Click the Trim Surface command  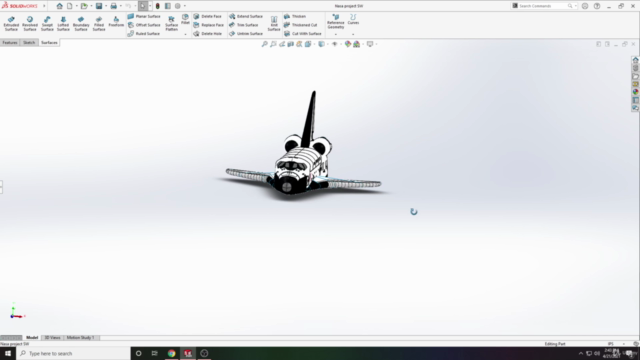point(243,25)
